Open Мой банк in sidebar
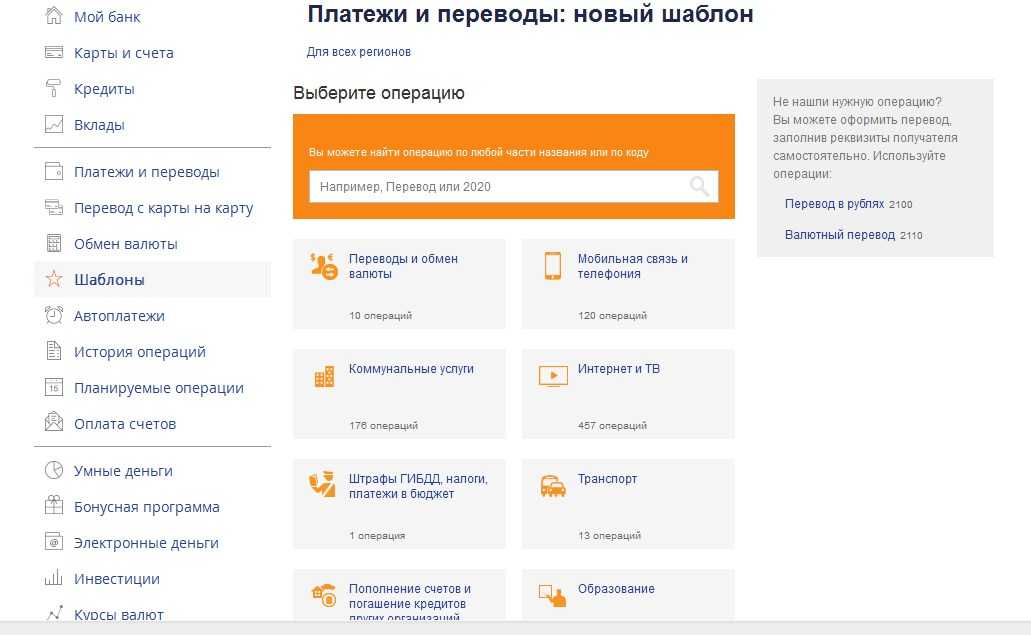1031x635 pixels. (x=107, y=17)
